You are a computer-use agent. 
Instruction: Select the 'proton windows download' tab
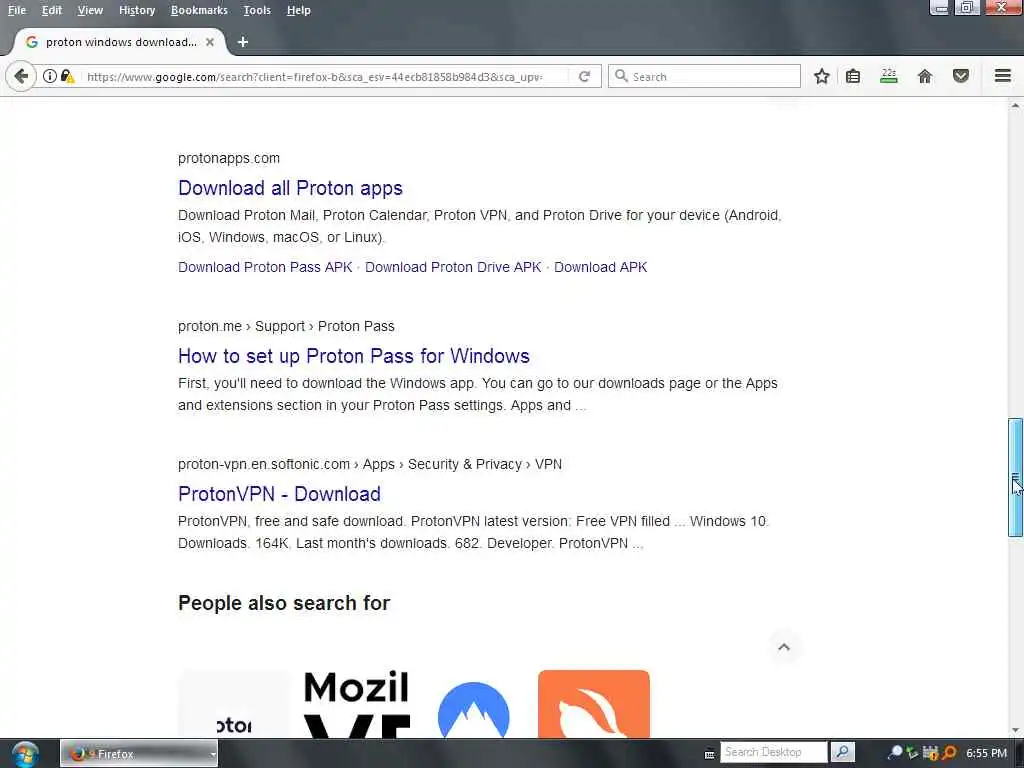point(121,42)
